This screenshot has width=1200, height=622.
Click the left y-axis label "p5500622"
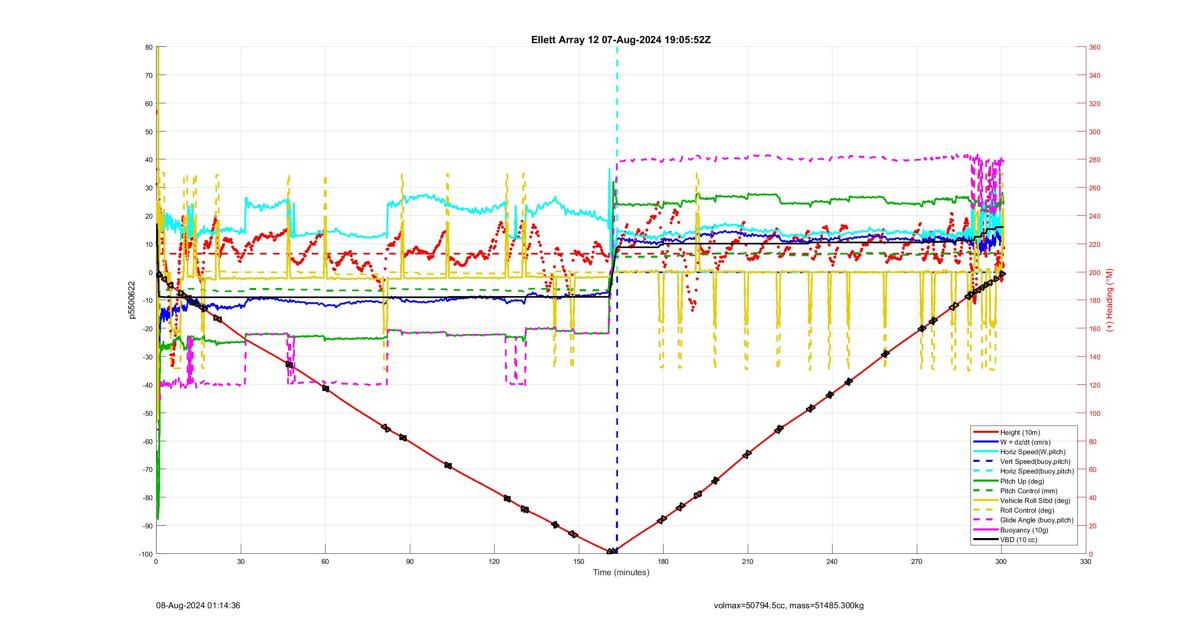131,300
